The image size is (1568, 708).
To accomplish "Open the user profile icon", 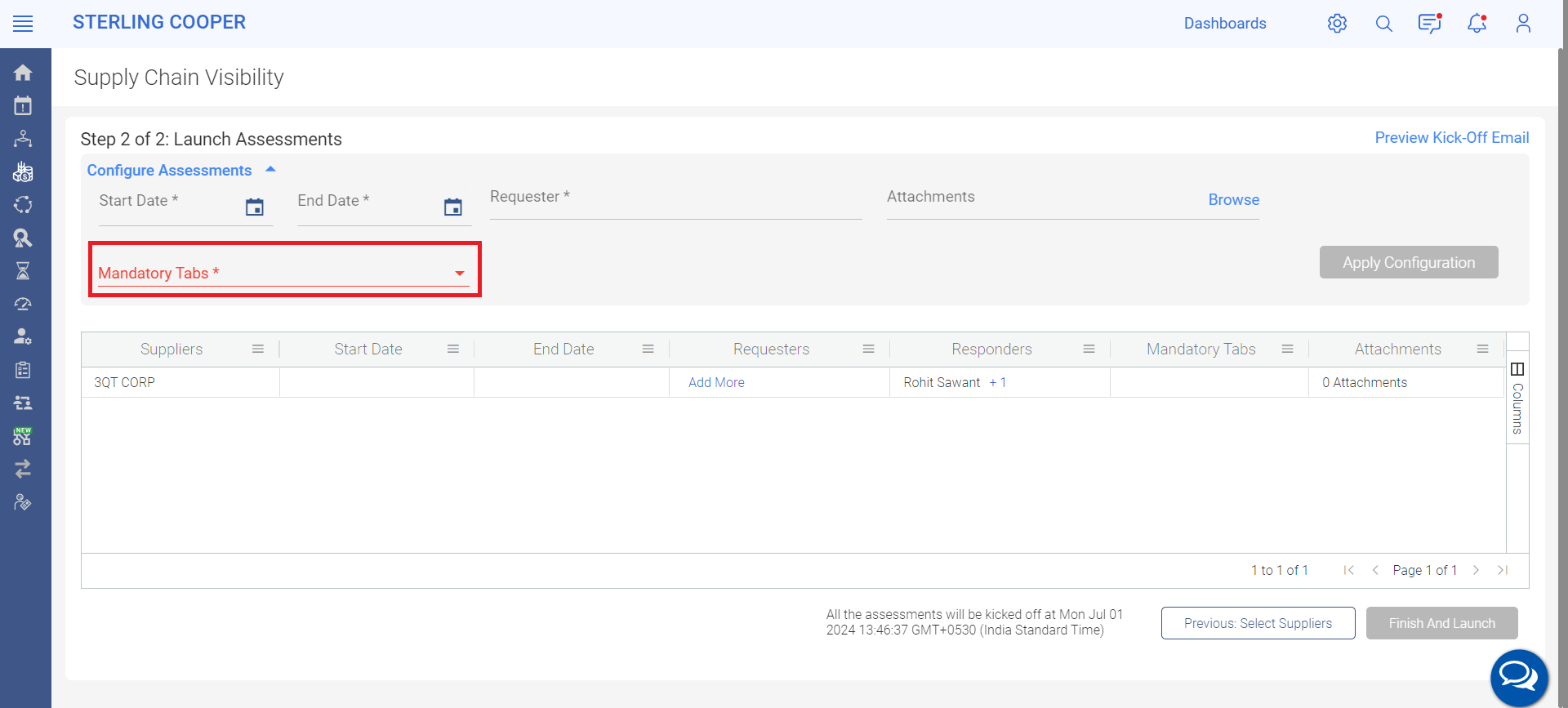I will click(x=1523, y=24).
